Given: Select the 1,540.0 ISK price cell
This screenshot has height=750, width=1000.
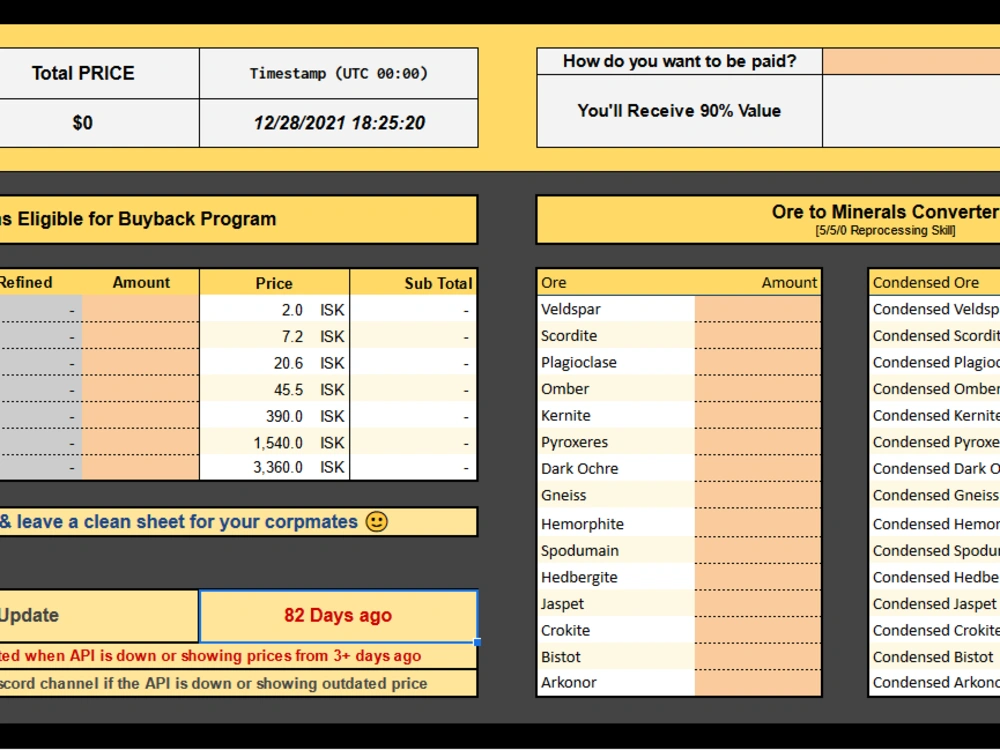Looking at the screenshot, I should click(x=274, y=443).
